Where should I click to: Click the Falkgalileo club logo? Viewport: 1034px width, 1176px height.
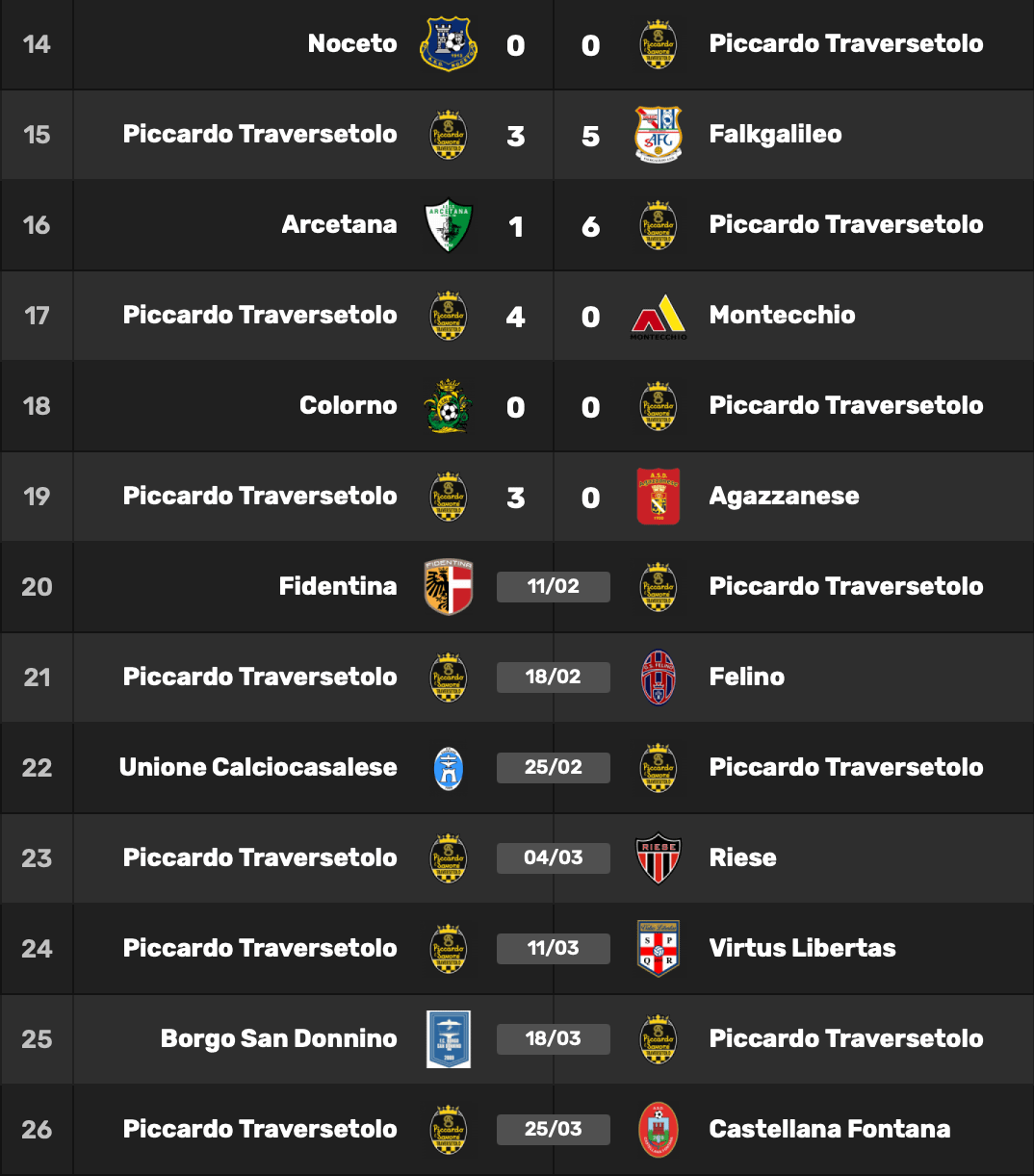[x=659, y=134]
